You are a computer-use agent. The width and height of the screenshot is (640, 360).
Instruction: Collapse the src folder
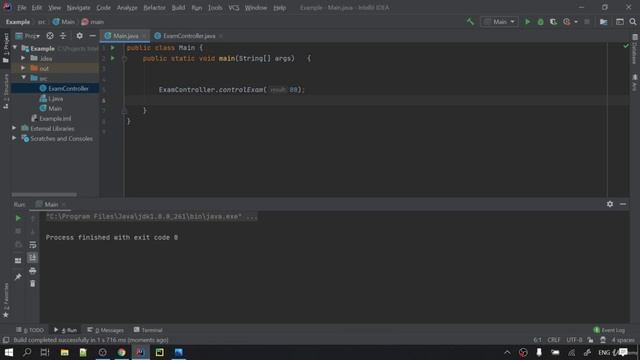point(23,78)
